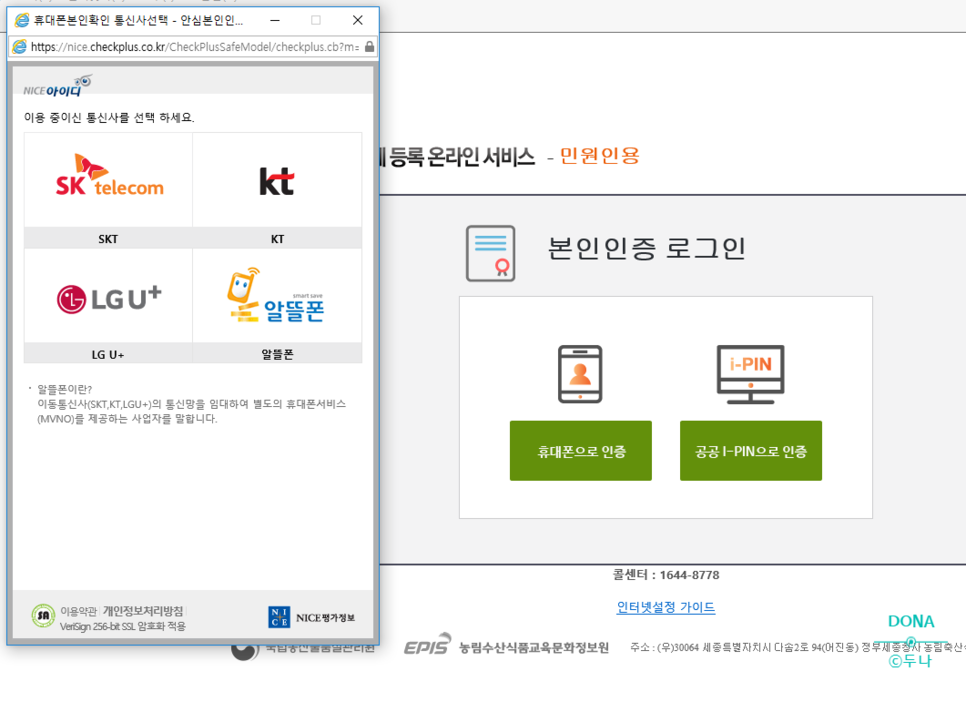Click the smartphone user icon
Viewport: 966px width, 702px height.
(x=580, y=374)
